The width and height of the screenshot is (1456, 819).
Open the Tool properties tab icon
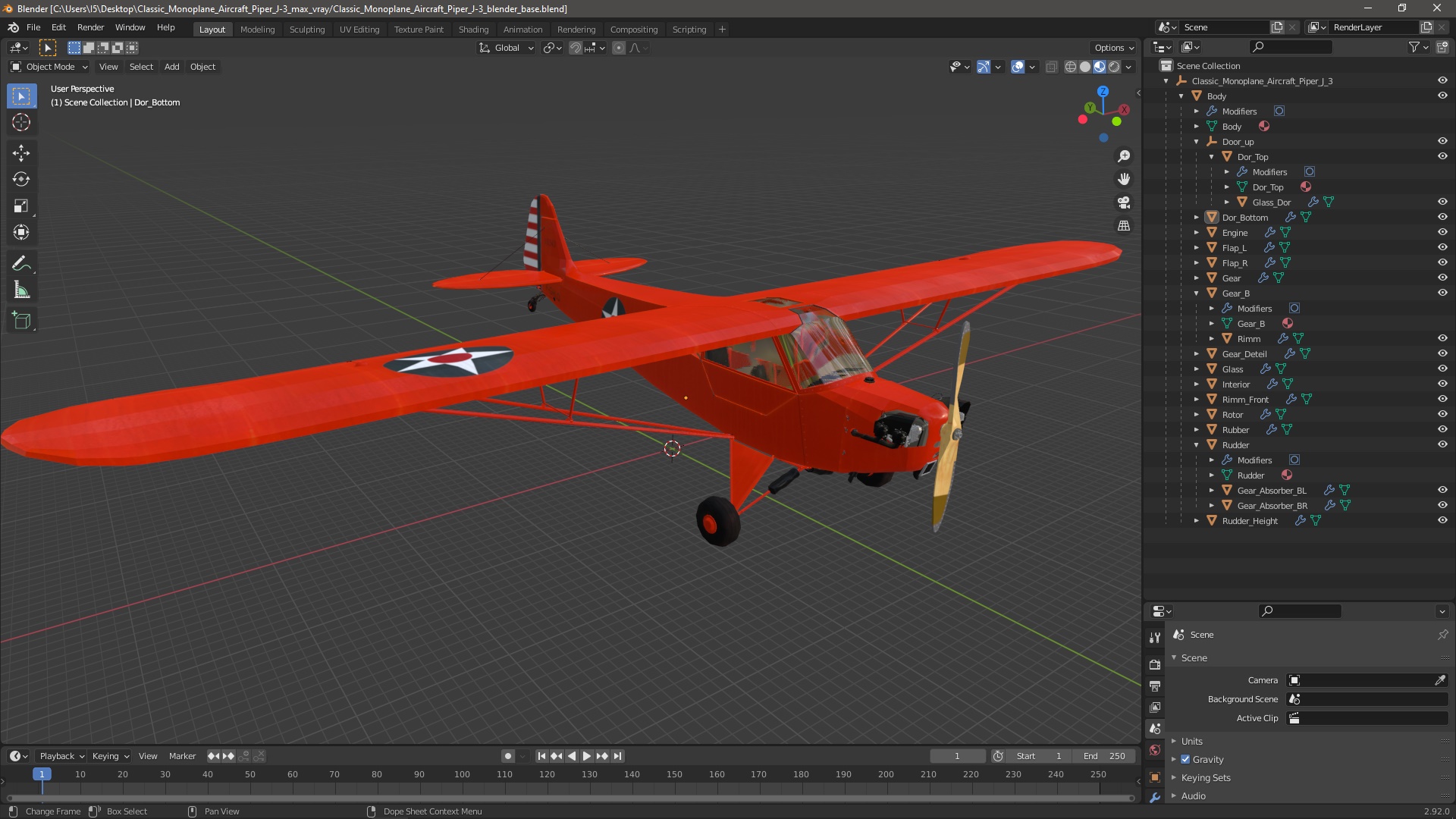tap(1155, 638)
